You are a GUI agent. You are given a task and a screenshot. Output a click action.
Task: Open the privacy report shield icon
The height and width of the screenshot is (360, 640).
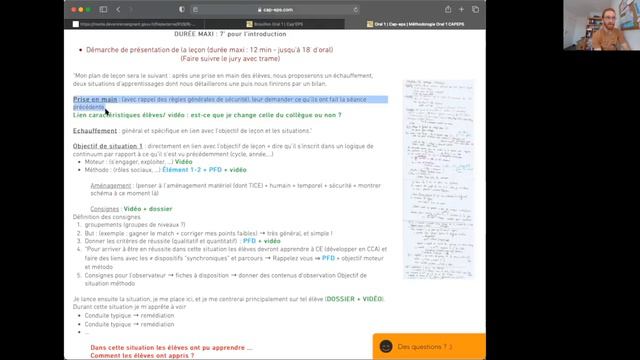[x=182, y=9]
